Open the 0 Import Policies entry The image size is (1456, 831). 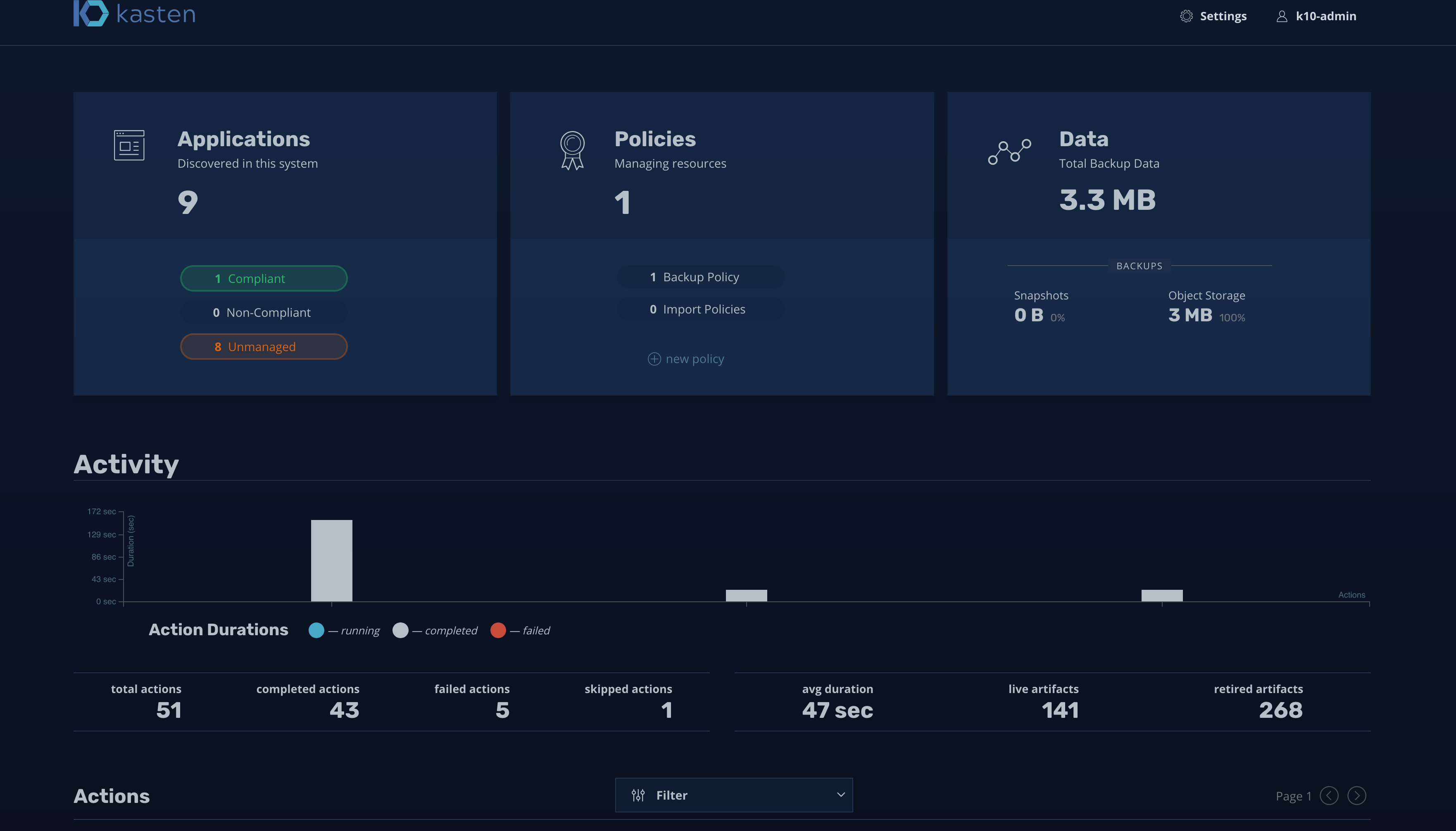click(700, 309)
